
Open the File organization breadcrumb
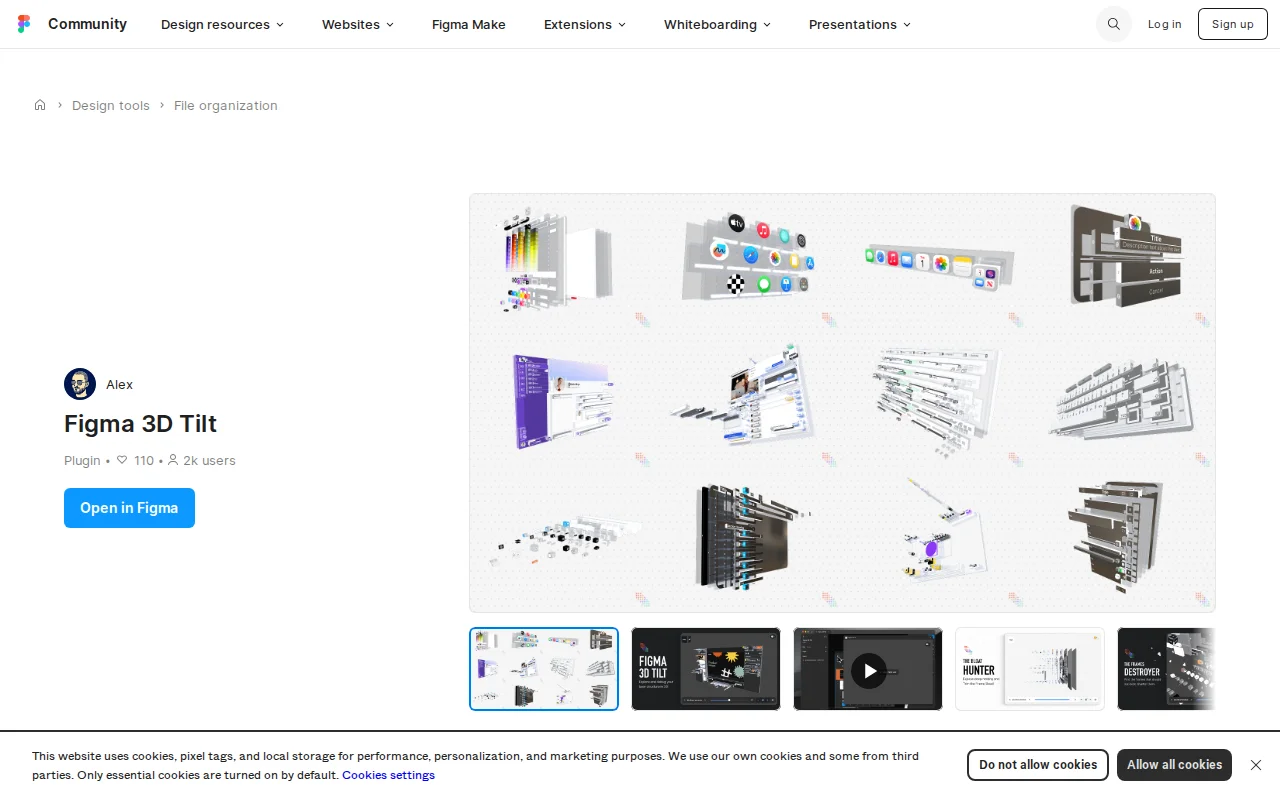tap(226, 105)
